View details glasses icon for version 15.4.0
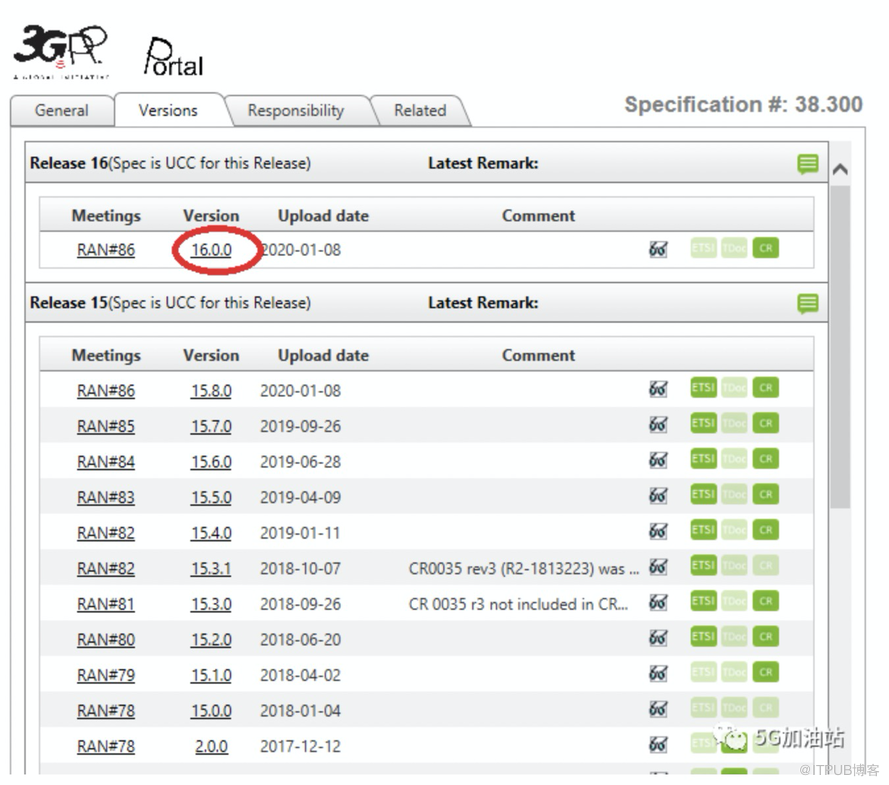The height and width of the screenshot is (785, 889). (x=658, y=531)
